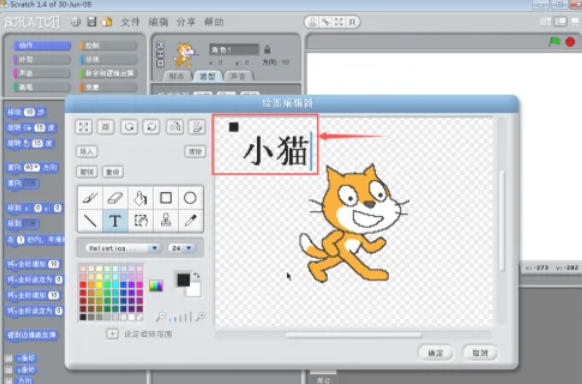Switch to small stage view mode
This screenshot has height=384, width=582.
[x=545, y=22]
